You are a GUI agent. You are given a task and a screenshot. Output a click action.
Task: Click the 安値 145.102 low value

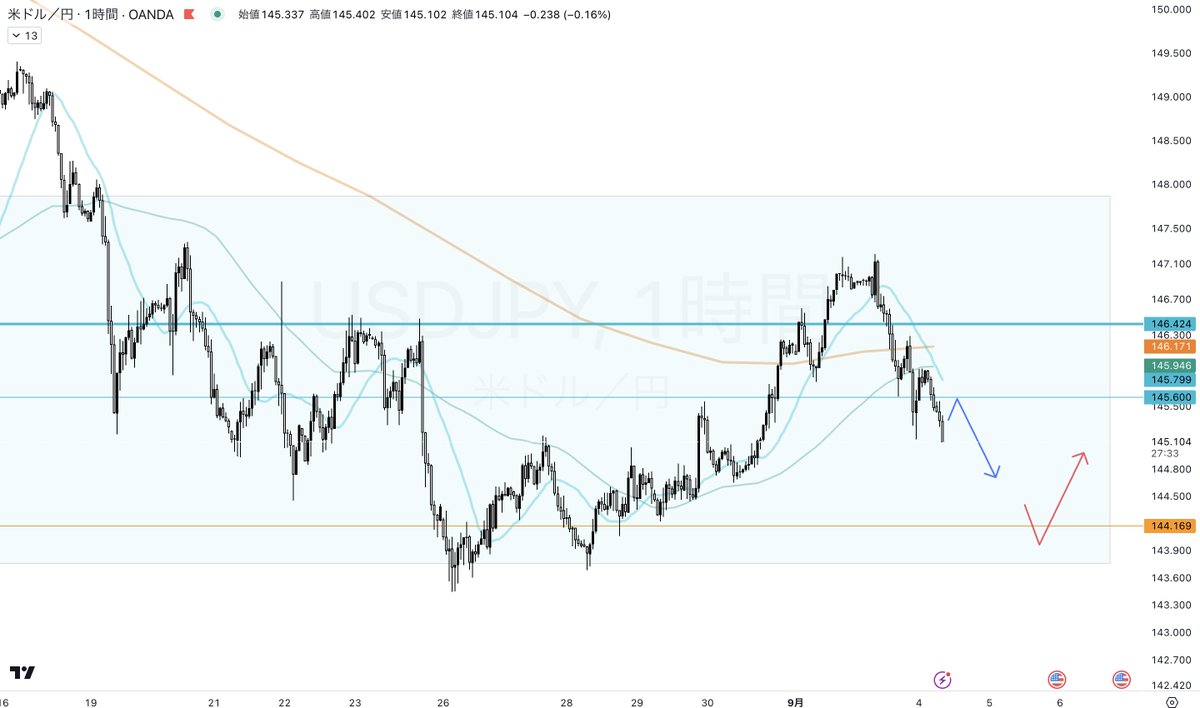(x=413, y=15)
